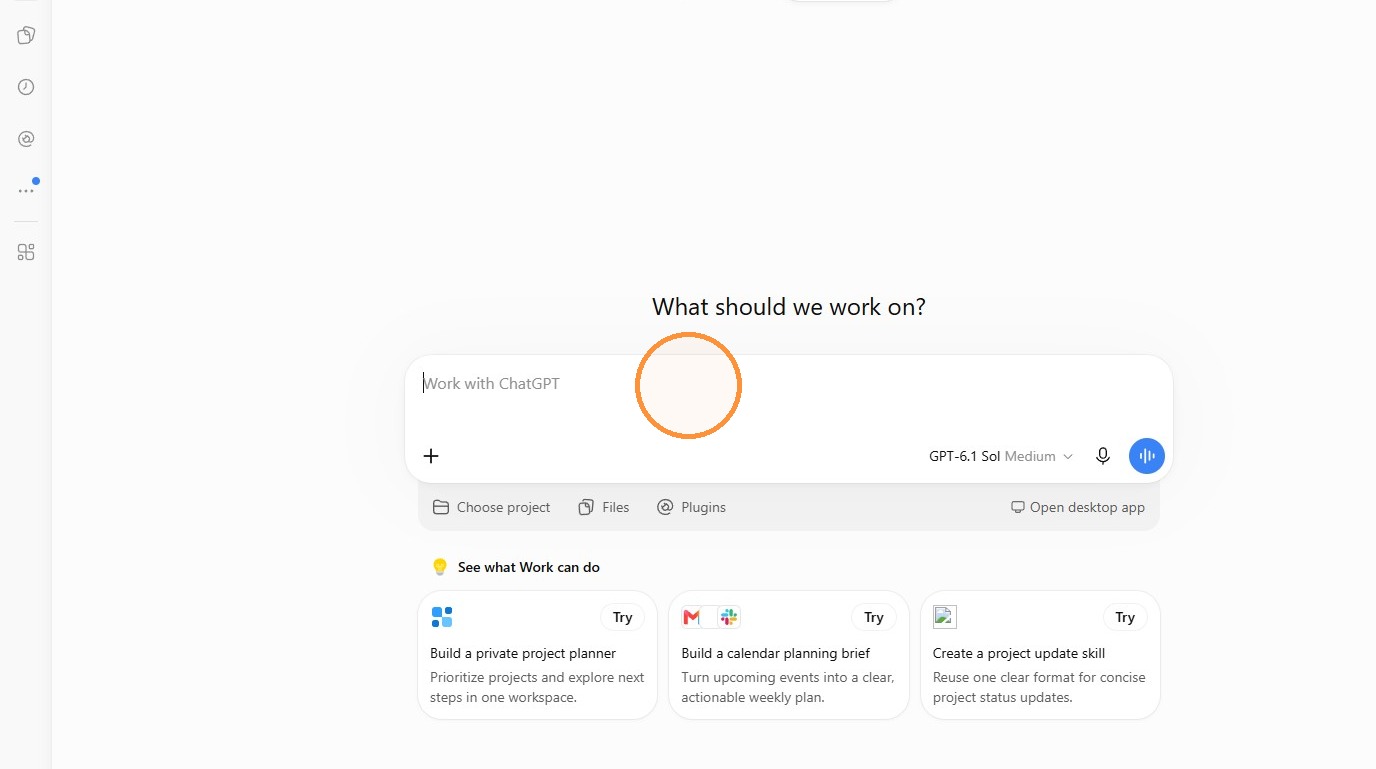This screenshot has height=769, width=1376.
Task: Click the Plugins option below the prompt
Action: [692, 507]
